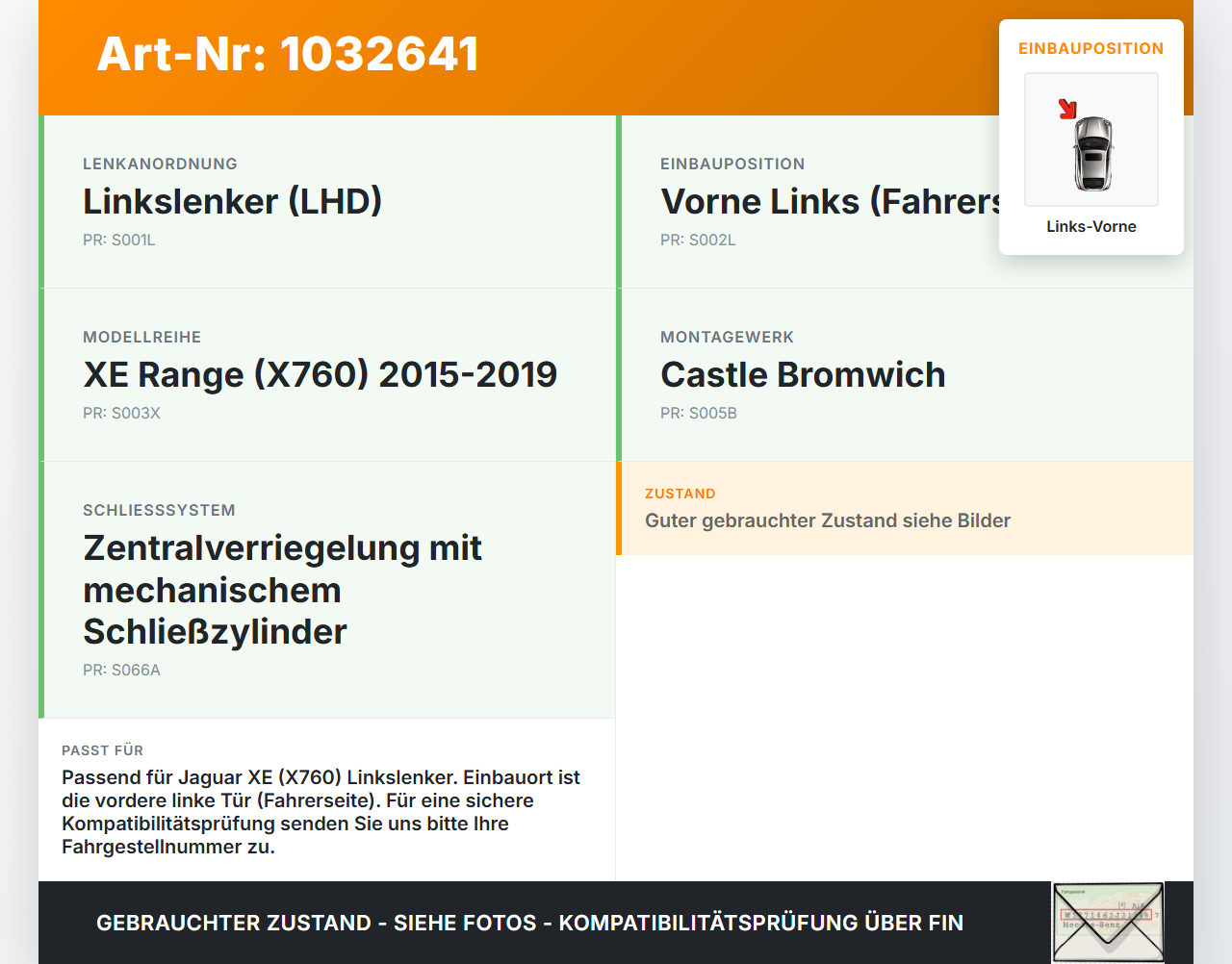Select the Zentralverriegelung mit mechanischem Schließzylinder text
Screen dimensions: 1232x964
(x=282, y=590)
